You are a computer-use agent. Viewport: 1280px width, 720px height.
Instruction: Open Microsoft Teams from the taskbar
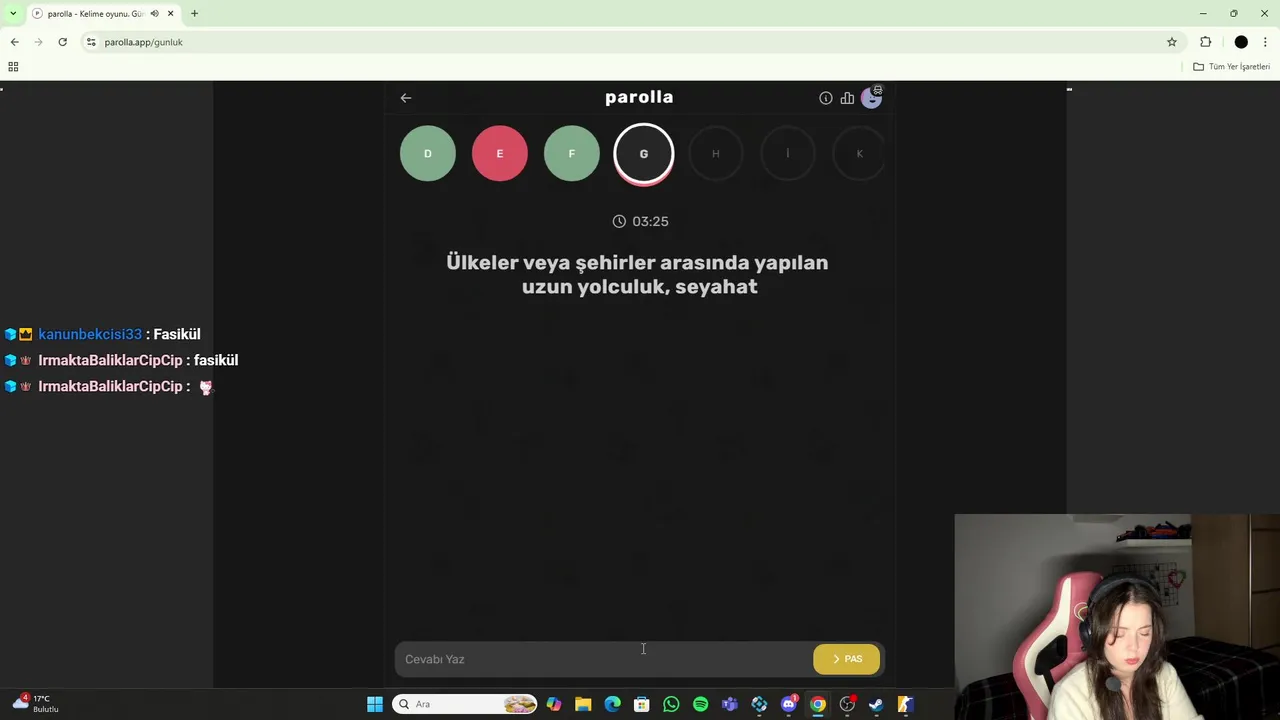click(x=730, y=704)
